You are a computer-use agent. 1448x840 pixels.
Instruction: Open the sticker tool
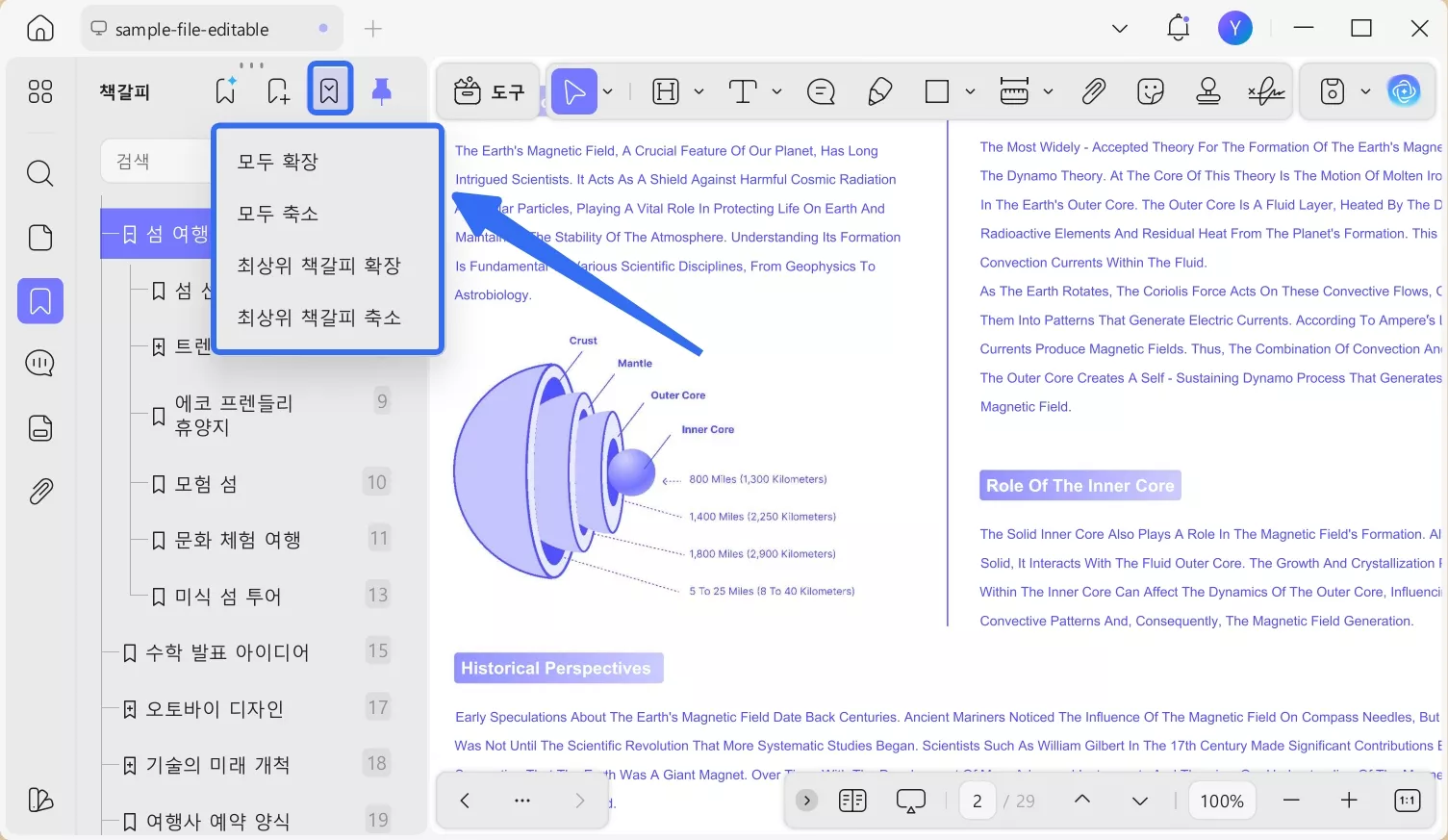click(1150, 91)
